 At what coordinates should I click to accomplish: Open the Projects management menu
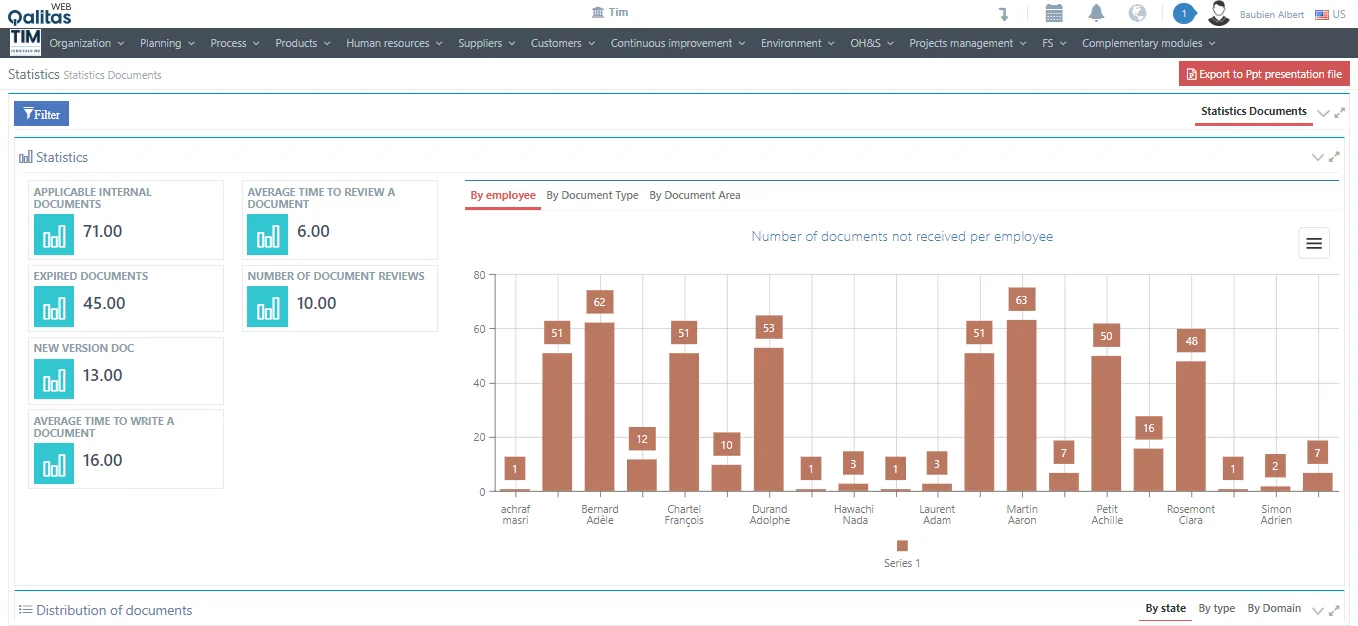[x=968, y=43]
